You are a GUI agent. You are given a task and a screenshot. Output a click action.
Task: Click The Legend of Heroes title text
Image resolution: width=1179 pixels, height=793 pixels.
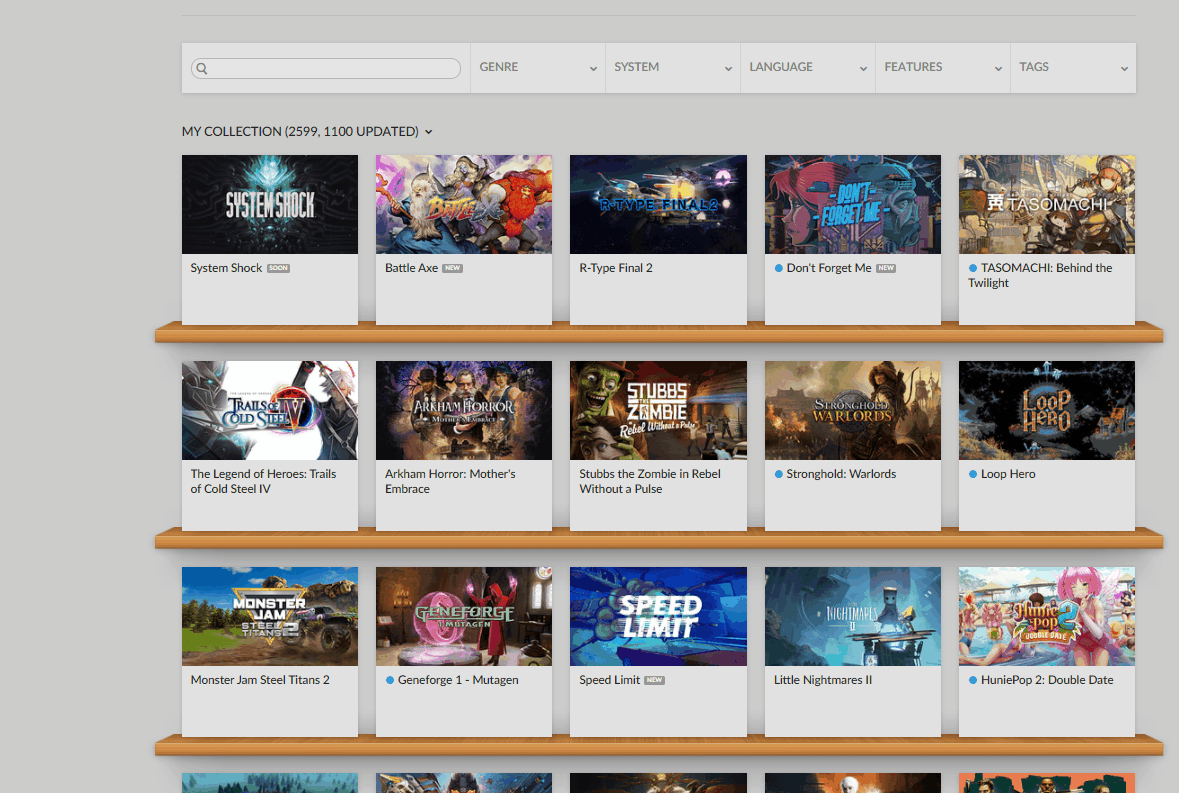(263, 482)
